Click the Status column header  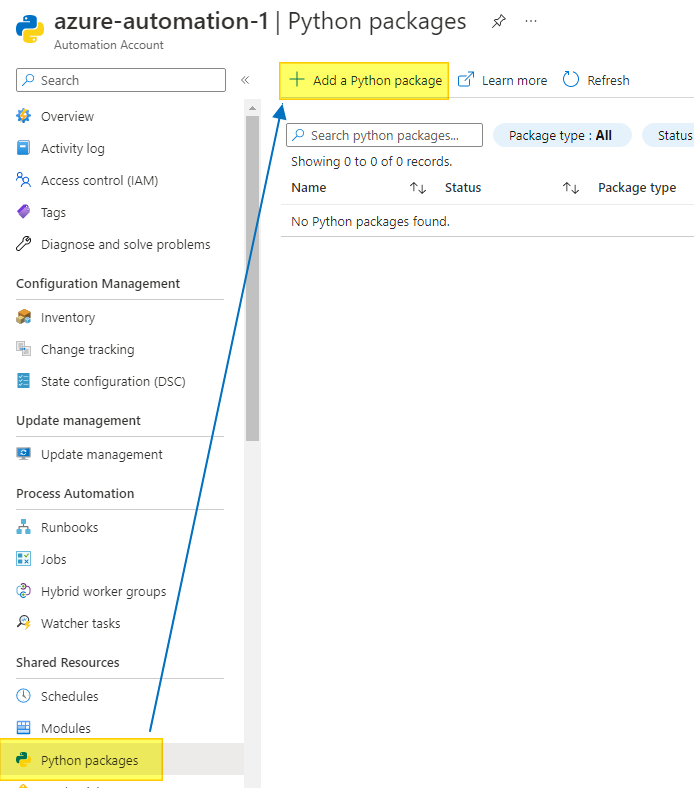[463, 187]
